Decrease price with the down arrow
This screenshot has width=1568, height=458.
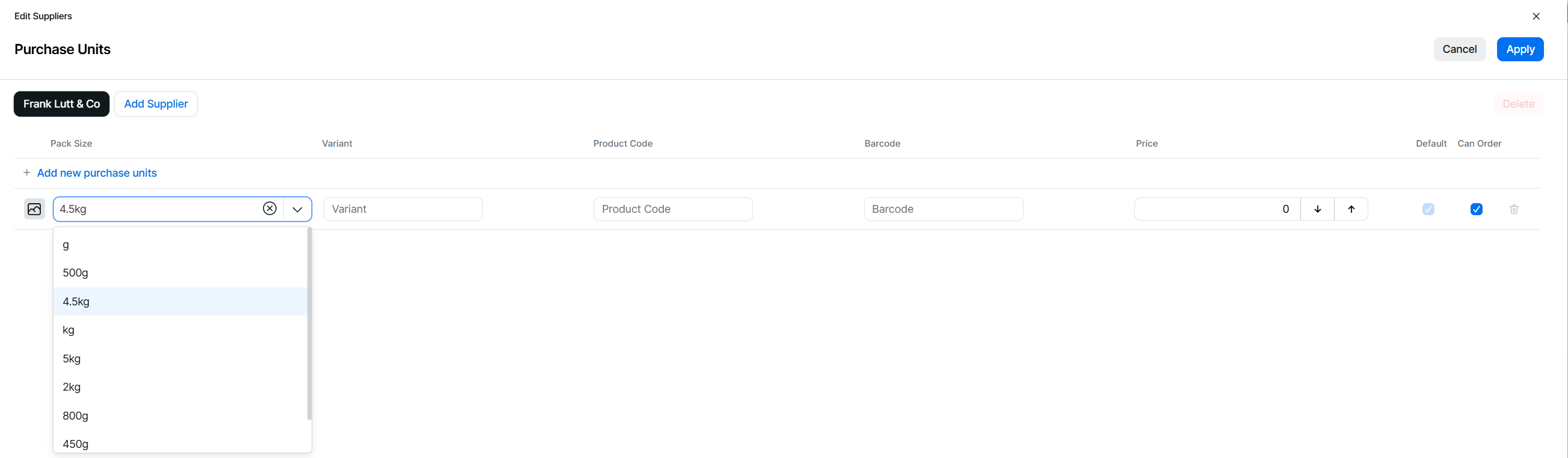pos(1317,209)
